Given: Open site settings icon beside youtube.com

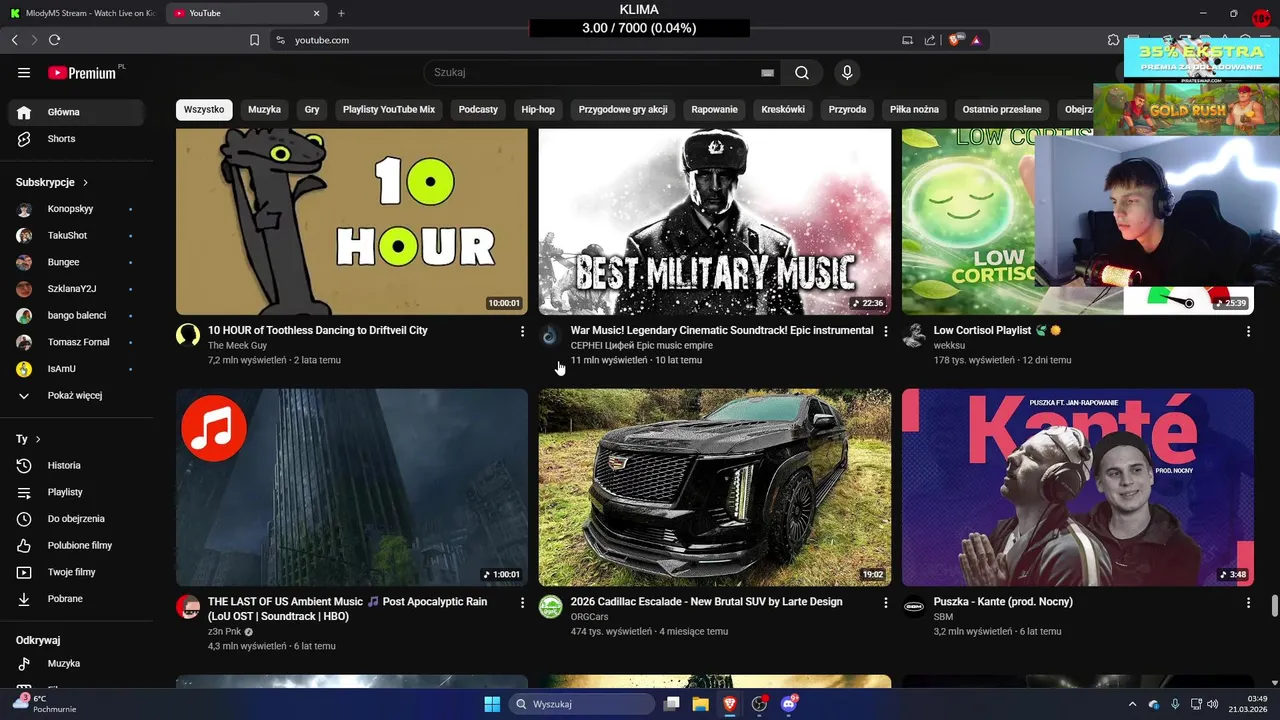Looking at the screenshot, I should point(280,40).
